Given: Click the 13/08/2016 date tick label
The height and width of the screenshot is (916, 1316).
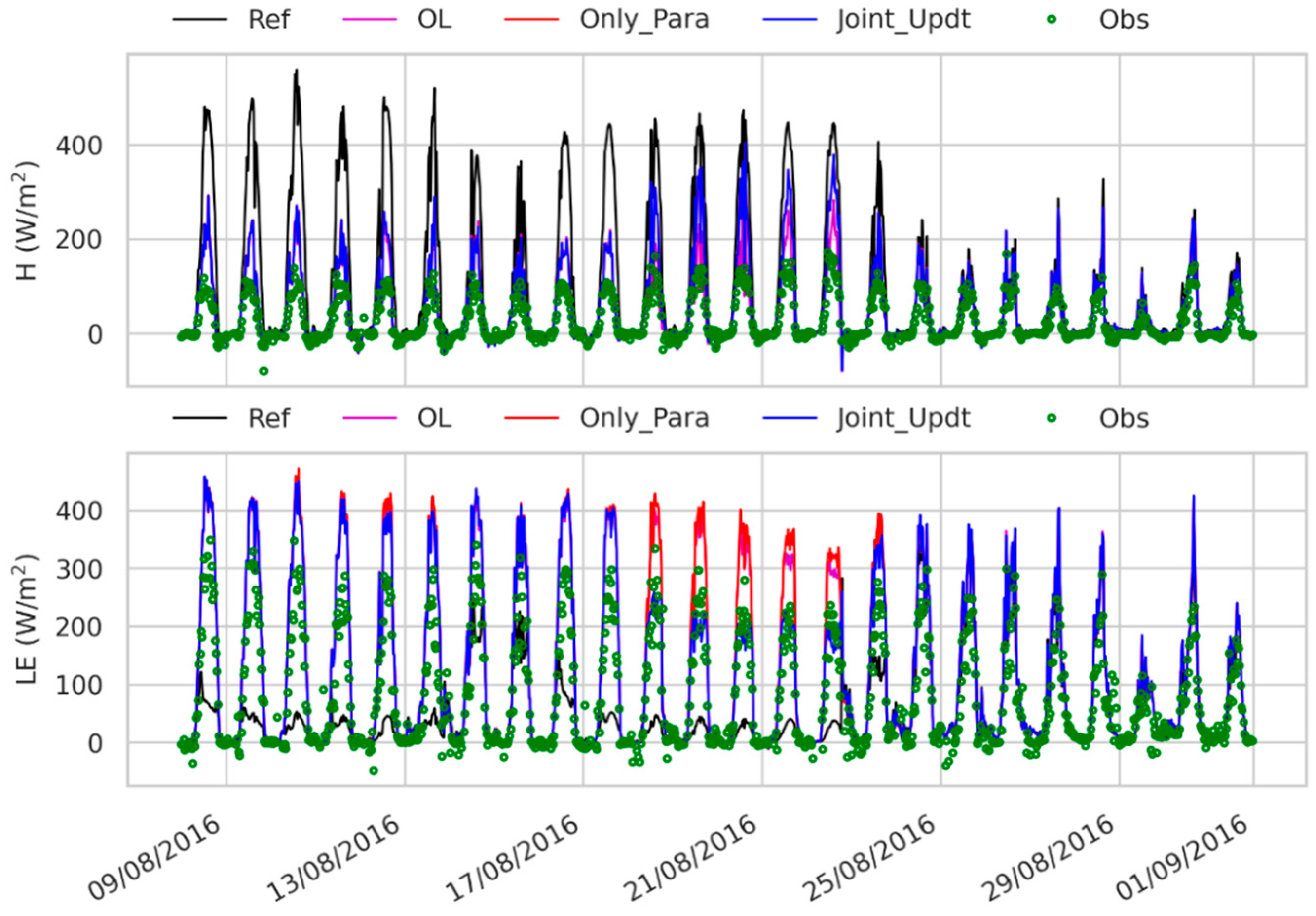Looking at the screenshot, I should tap(335, 859).
